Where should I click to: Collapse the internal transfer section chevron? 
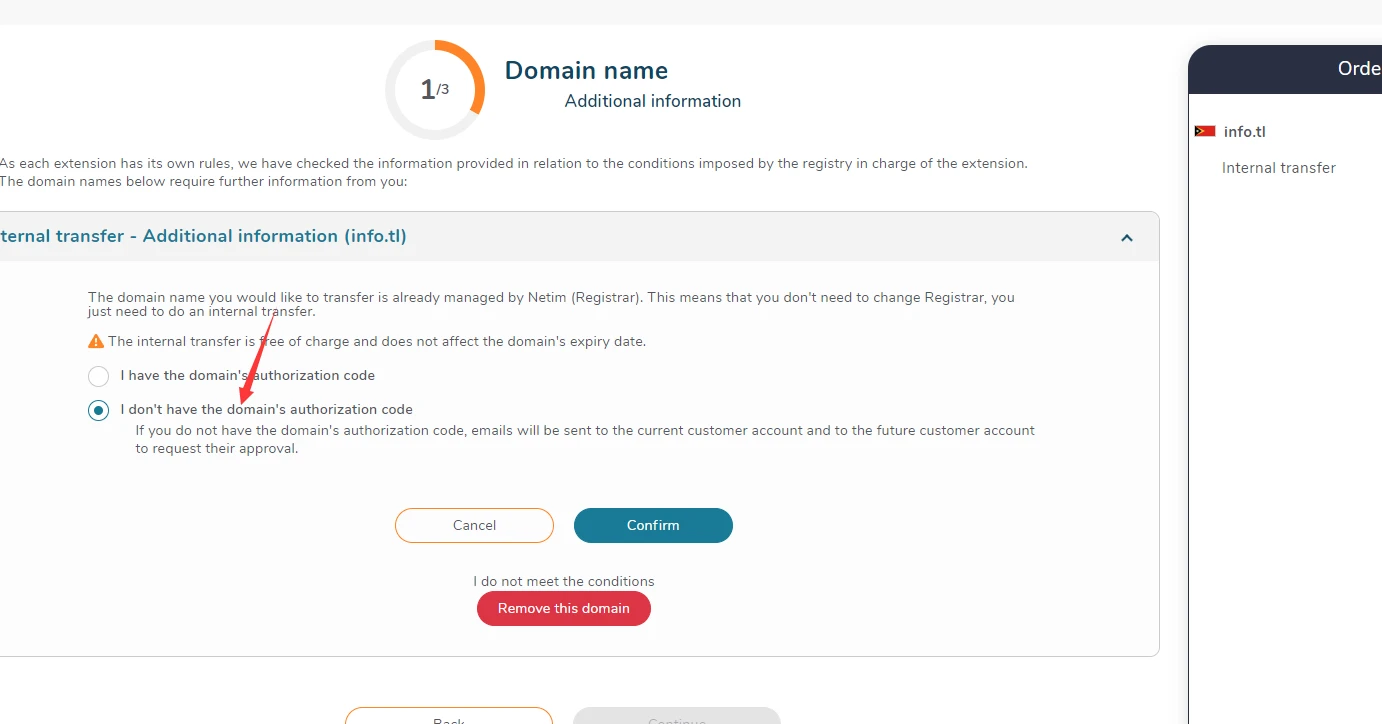coord(1127,238)
